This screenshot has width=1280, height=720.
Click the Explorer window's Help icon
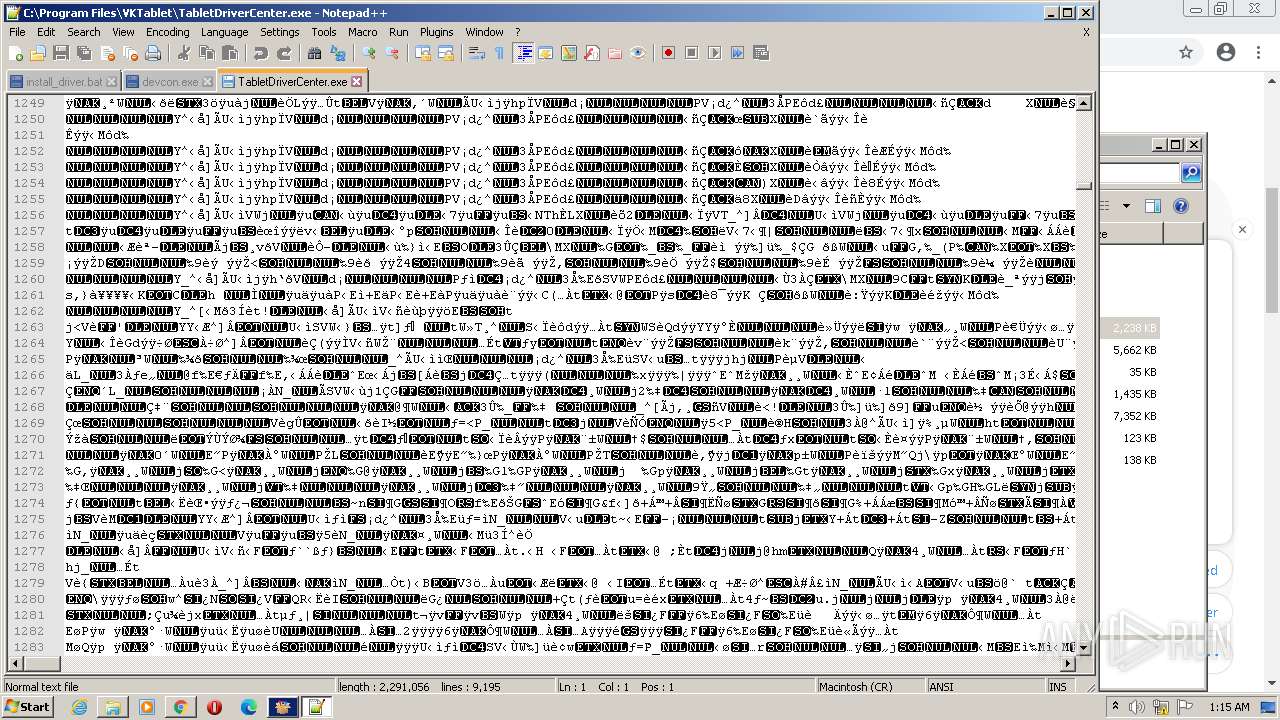(x=1181, y=206)
